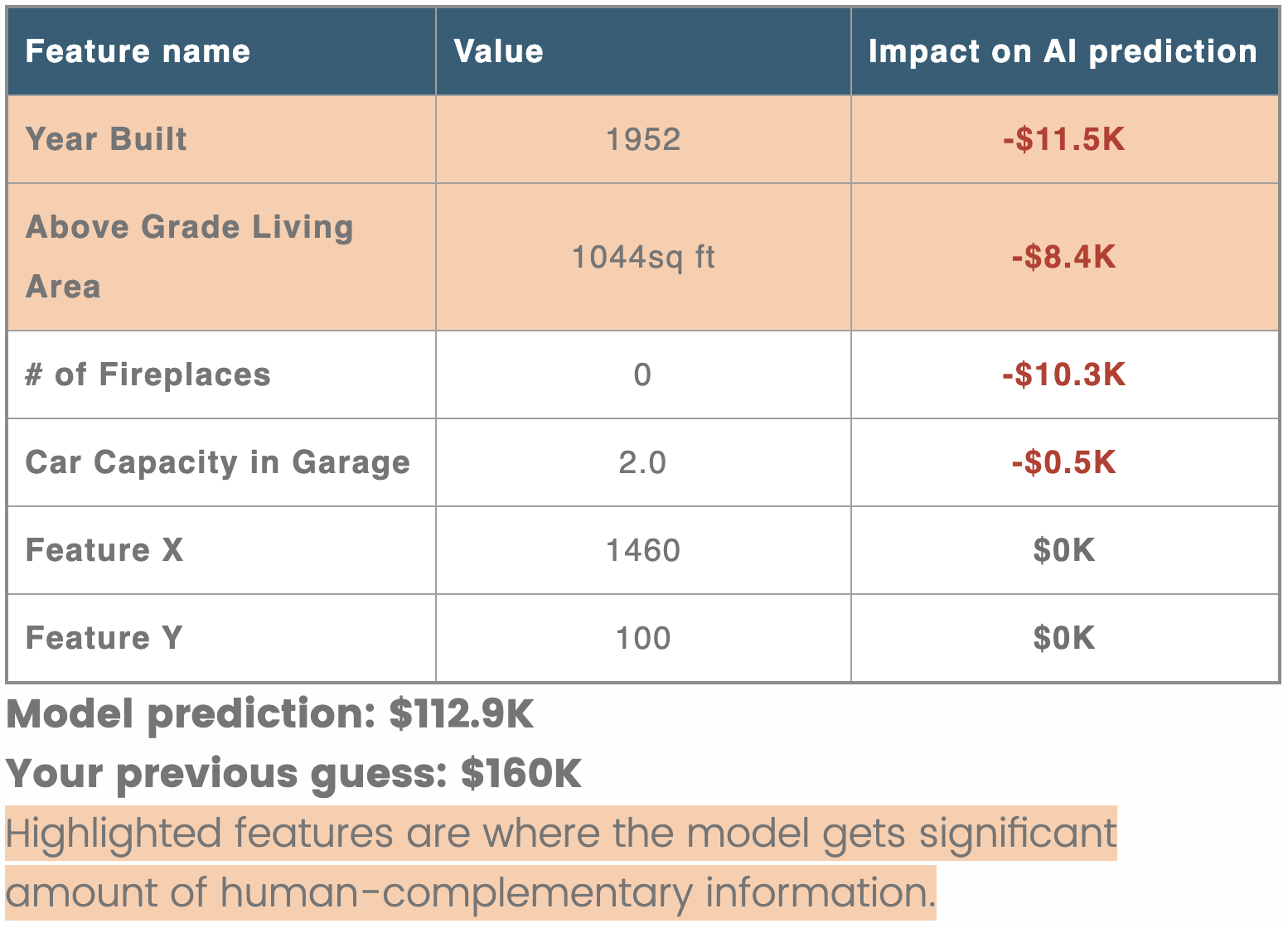The height and width of the screenshot is (928, 1288).
Task: Click the "Value" column header
Action: 499,51
